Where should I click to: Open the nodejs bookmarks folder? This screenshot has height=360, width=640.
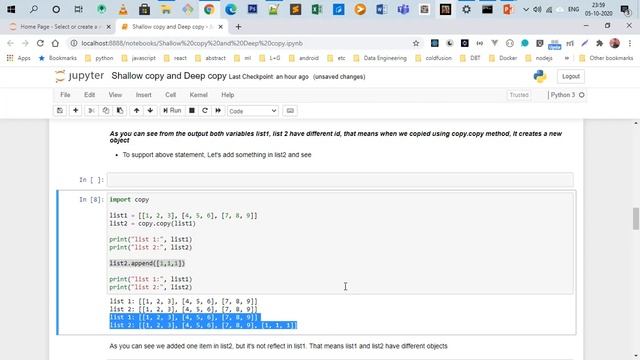[539, 58]
